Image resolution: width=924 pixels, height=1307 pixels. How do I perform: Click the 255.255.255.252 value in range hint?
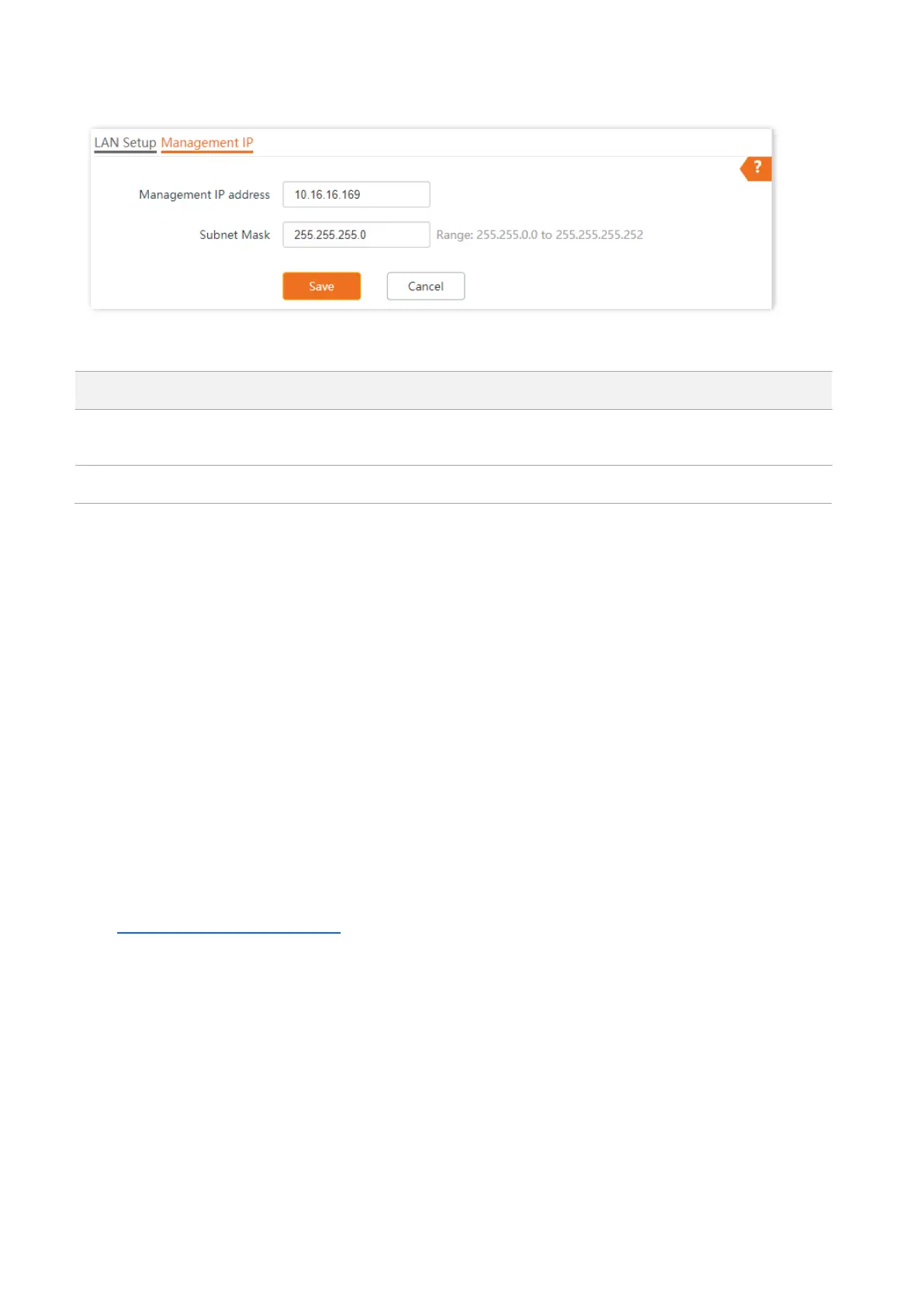point(599,234)
